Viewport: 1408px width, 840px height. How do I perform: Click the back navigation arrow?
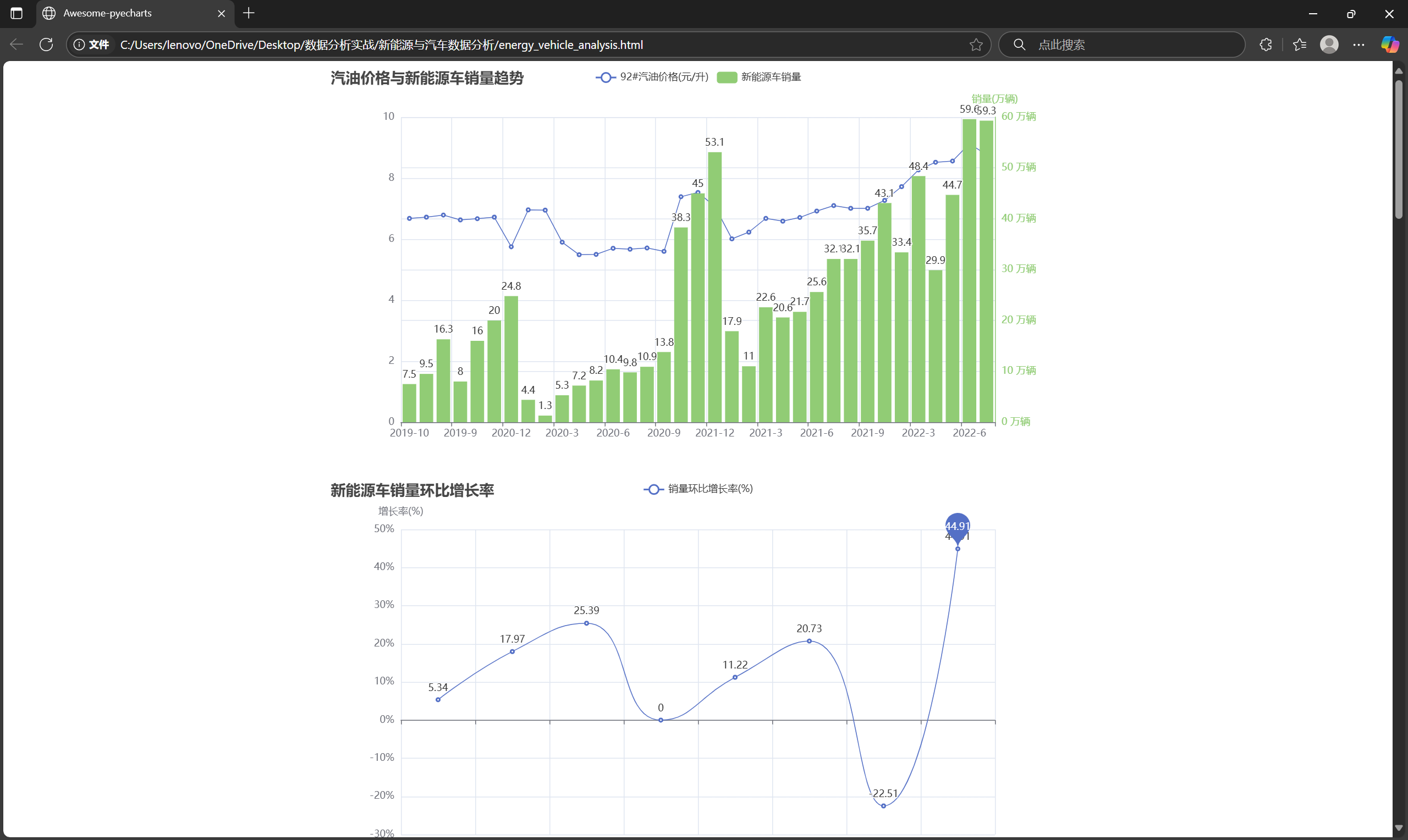[x=16, y=44]
